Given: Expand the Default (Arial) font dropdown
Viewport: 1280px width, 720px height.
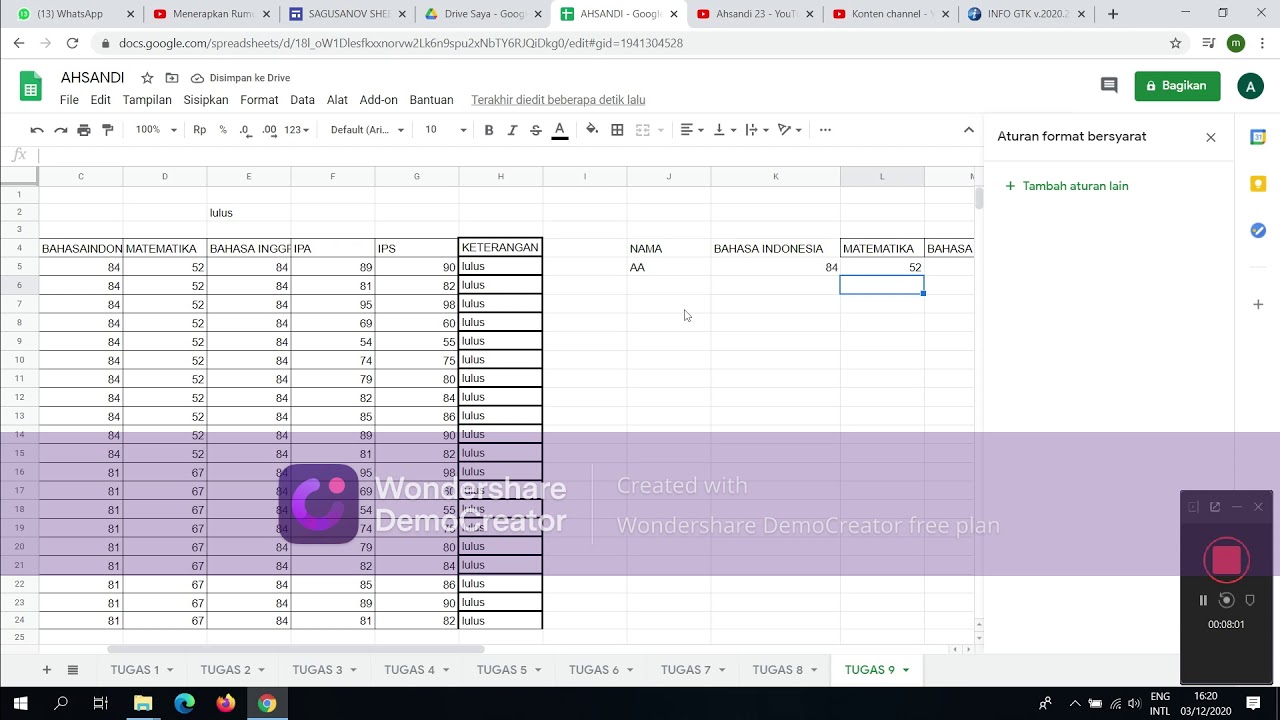Looking at the screenshot, I should [367, 130].
